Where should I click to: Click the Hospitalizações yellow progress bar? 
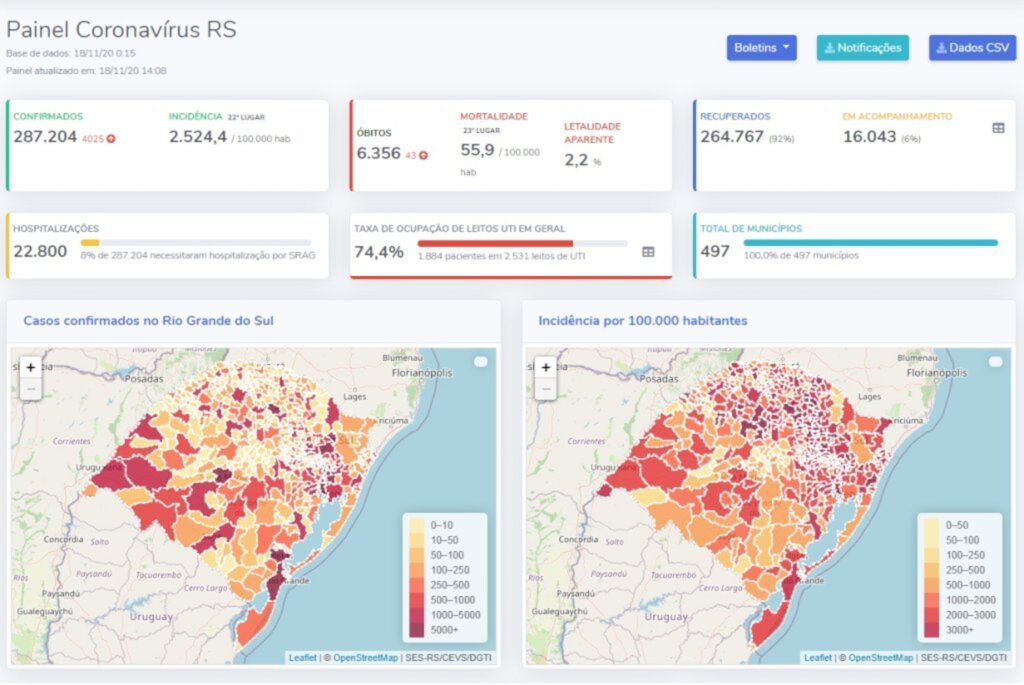pyautogui.click(x=90, y=242)
